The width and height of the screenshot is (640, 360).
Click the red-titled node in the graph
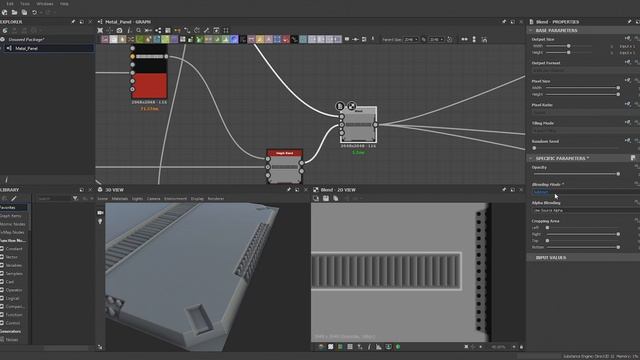pyautogui.click(x=284, y=167)
